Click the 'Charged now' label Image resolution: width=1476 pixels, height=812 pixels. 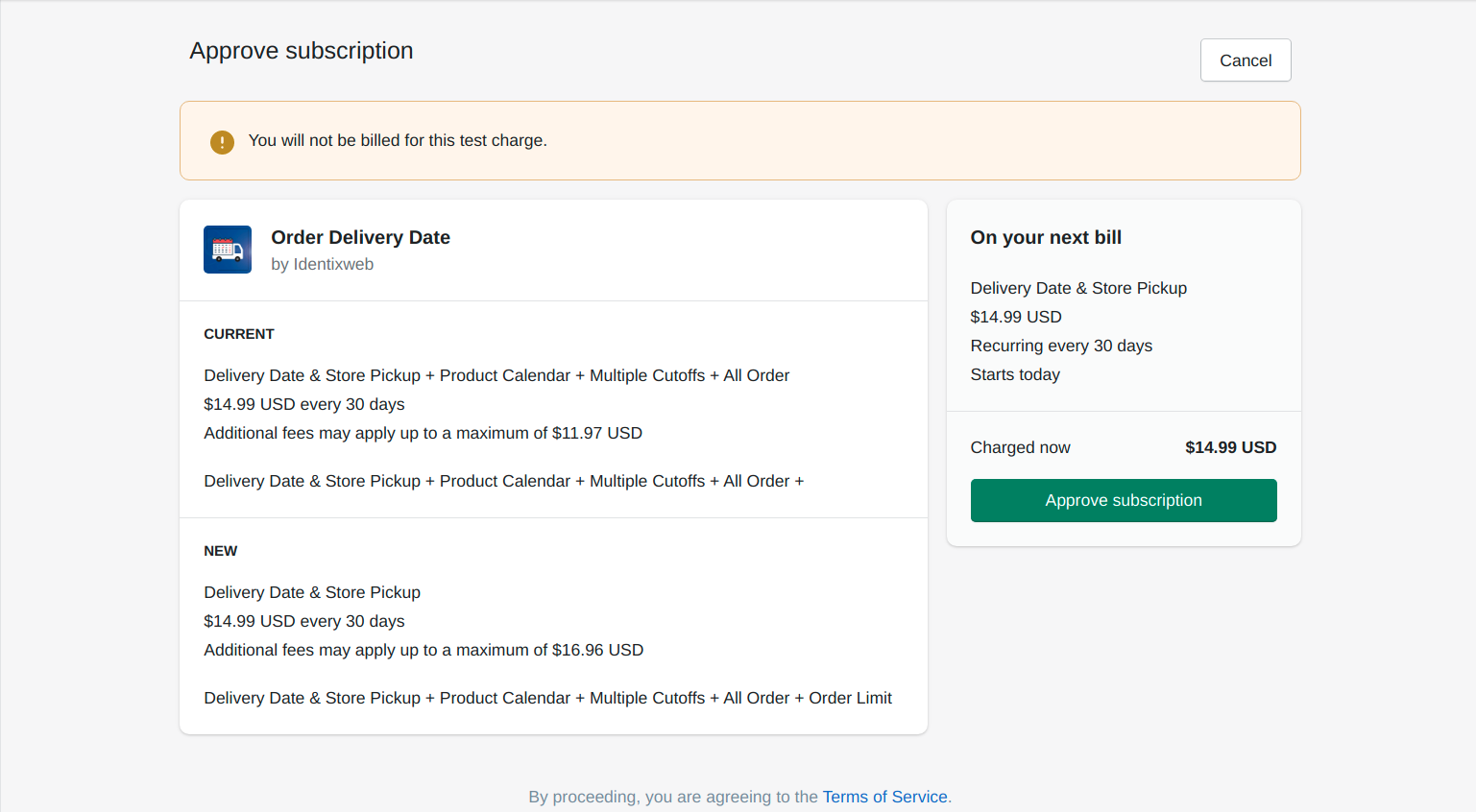click(x=1020, y=447)
